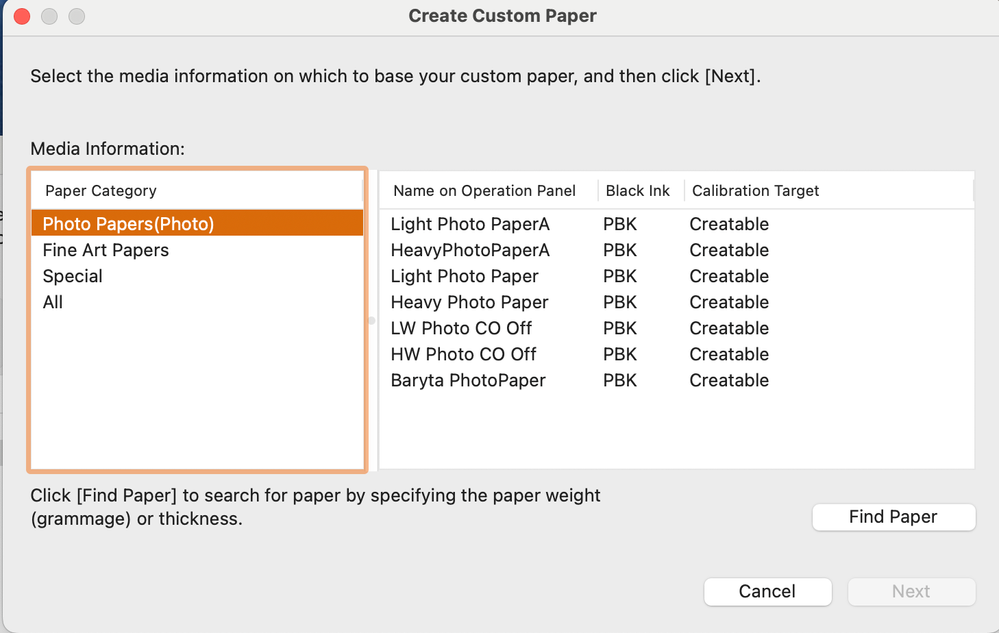Click the Find Paper button
999x633 pixels.
pos(893,517)
